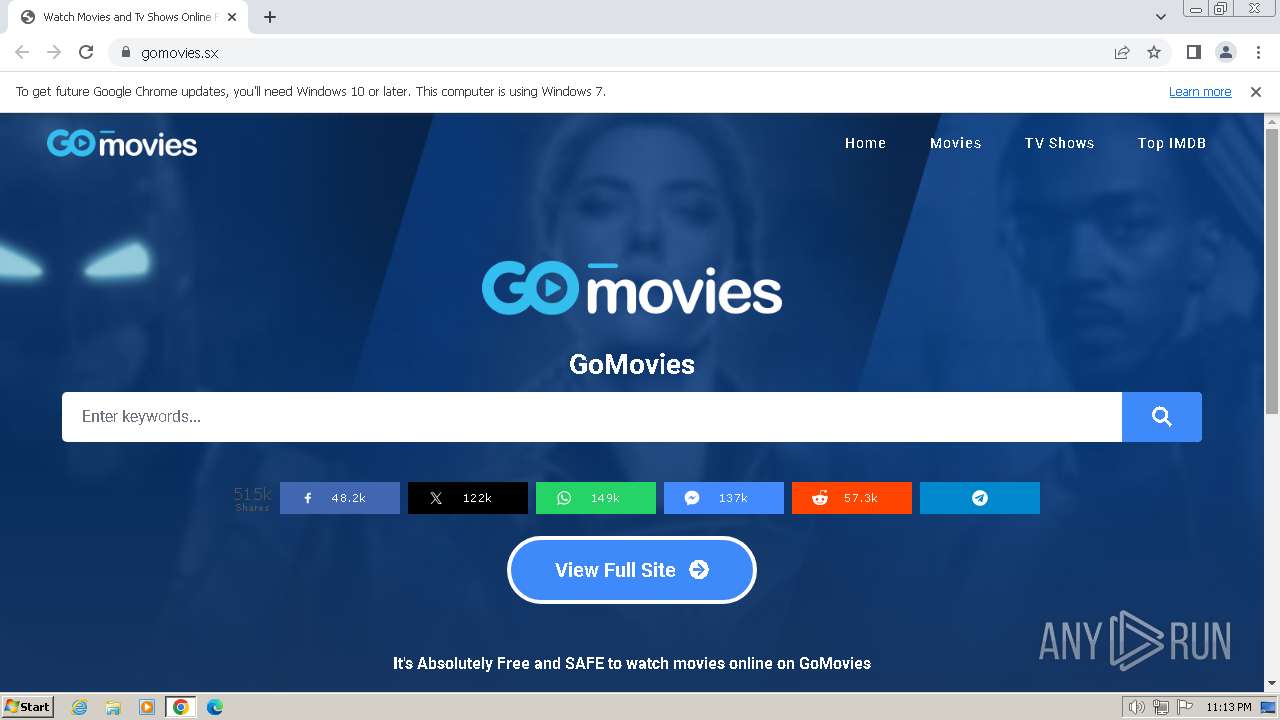
Task: Open Internet Explorer from taskbar
Action: point(80,707)
